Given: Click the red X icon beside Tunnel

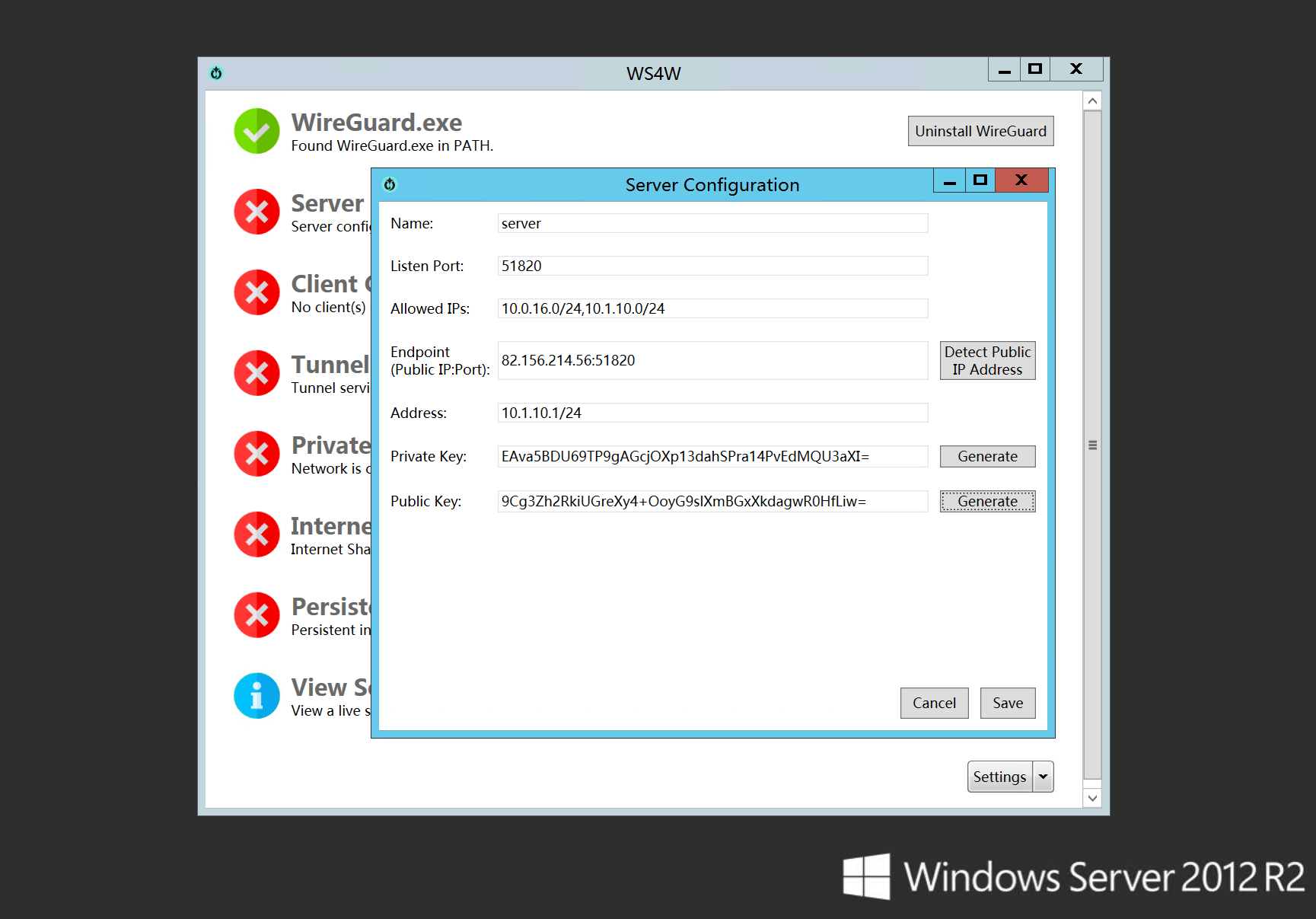Looking at the screenshot, I should [257, 373].
